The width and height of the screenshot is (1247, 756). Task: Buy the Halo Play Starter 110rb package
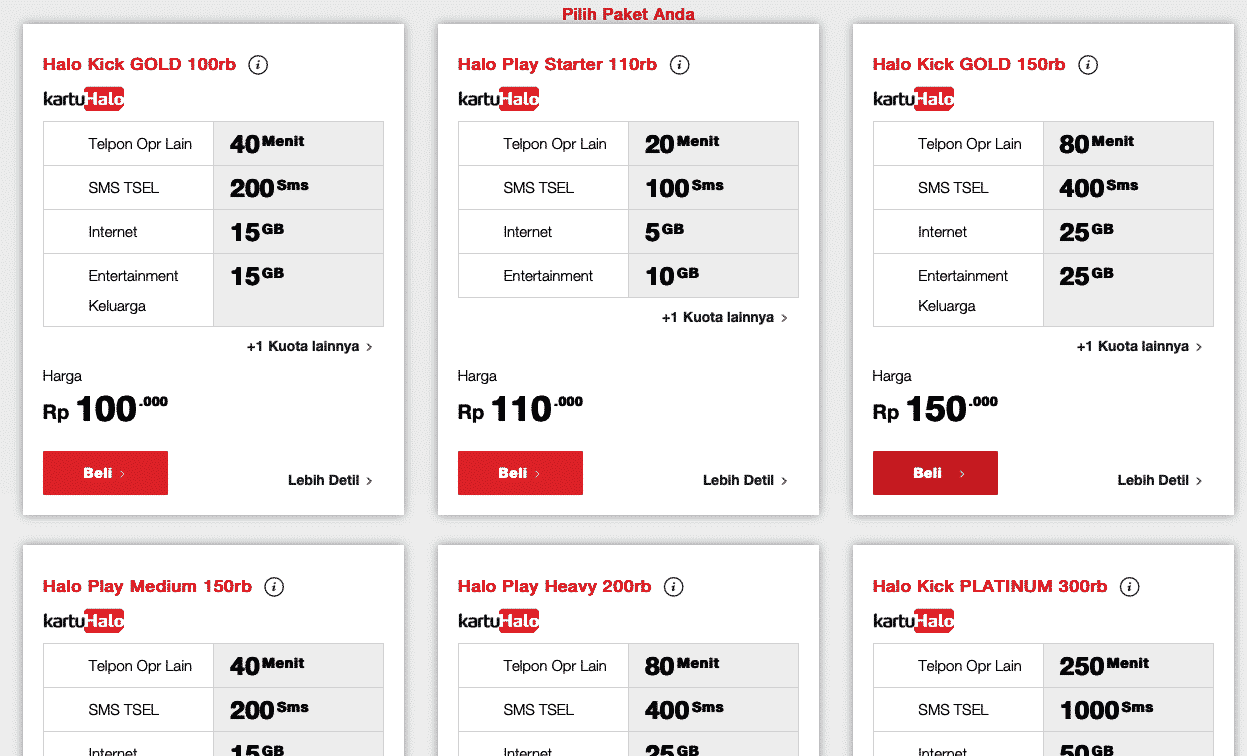pos(520,473)
